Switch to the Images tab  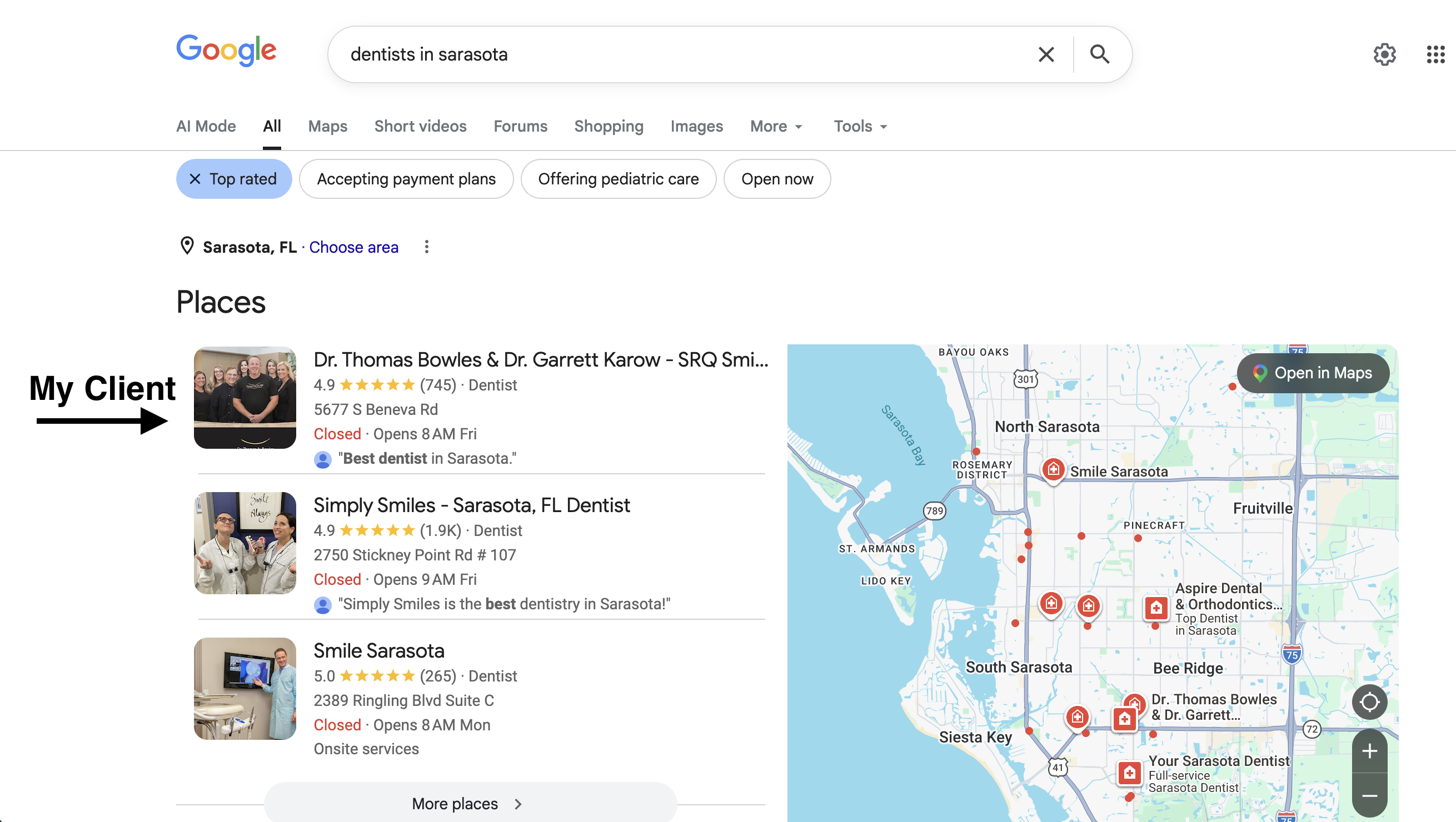click(x=696, y=126)
